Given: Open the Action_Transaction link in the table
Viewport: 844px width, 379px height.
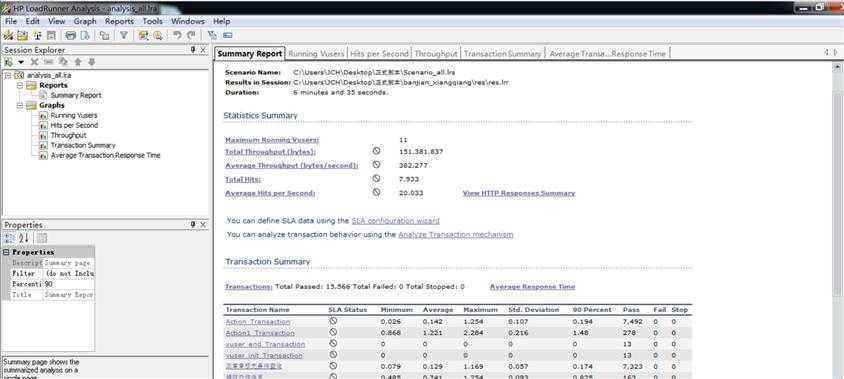Looking at the screenshot, I should point(257,322).
